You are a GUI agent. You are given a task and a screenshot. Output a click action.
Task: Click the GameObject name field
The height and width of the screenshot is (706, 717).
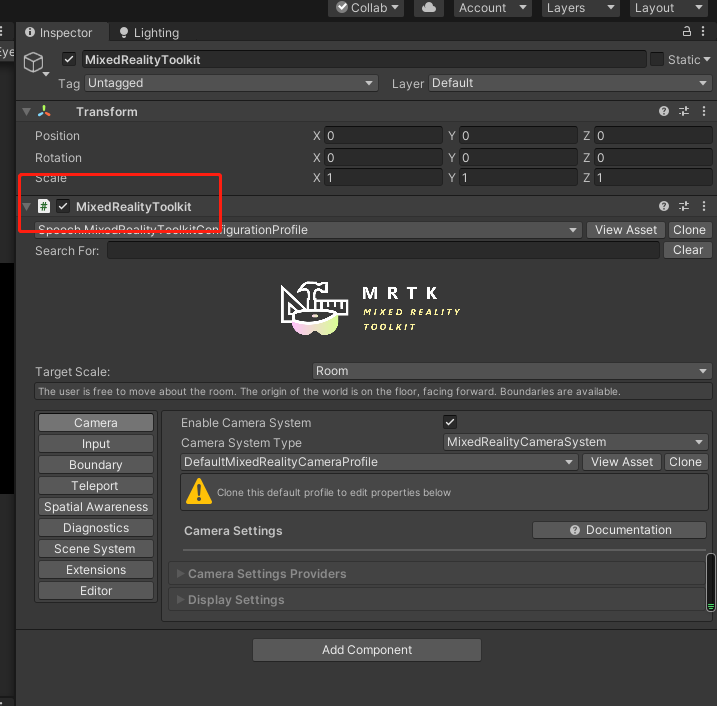click(x=364, y=59)
